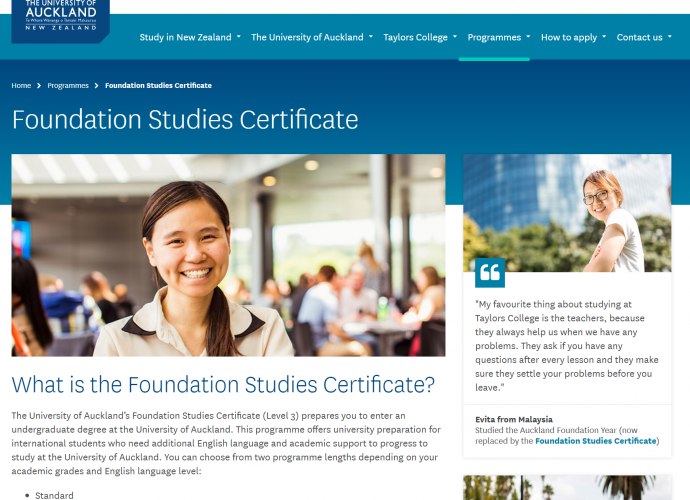Expand dropdown arrow beside Taylors College

click(x=455, y=37)
